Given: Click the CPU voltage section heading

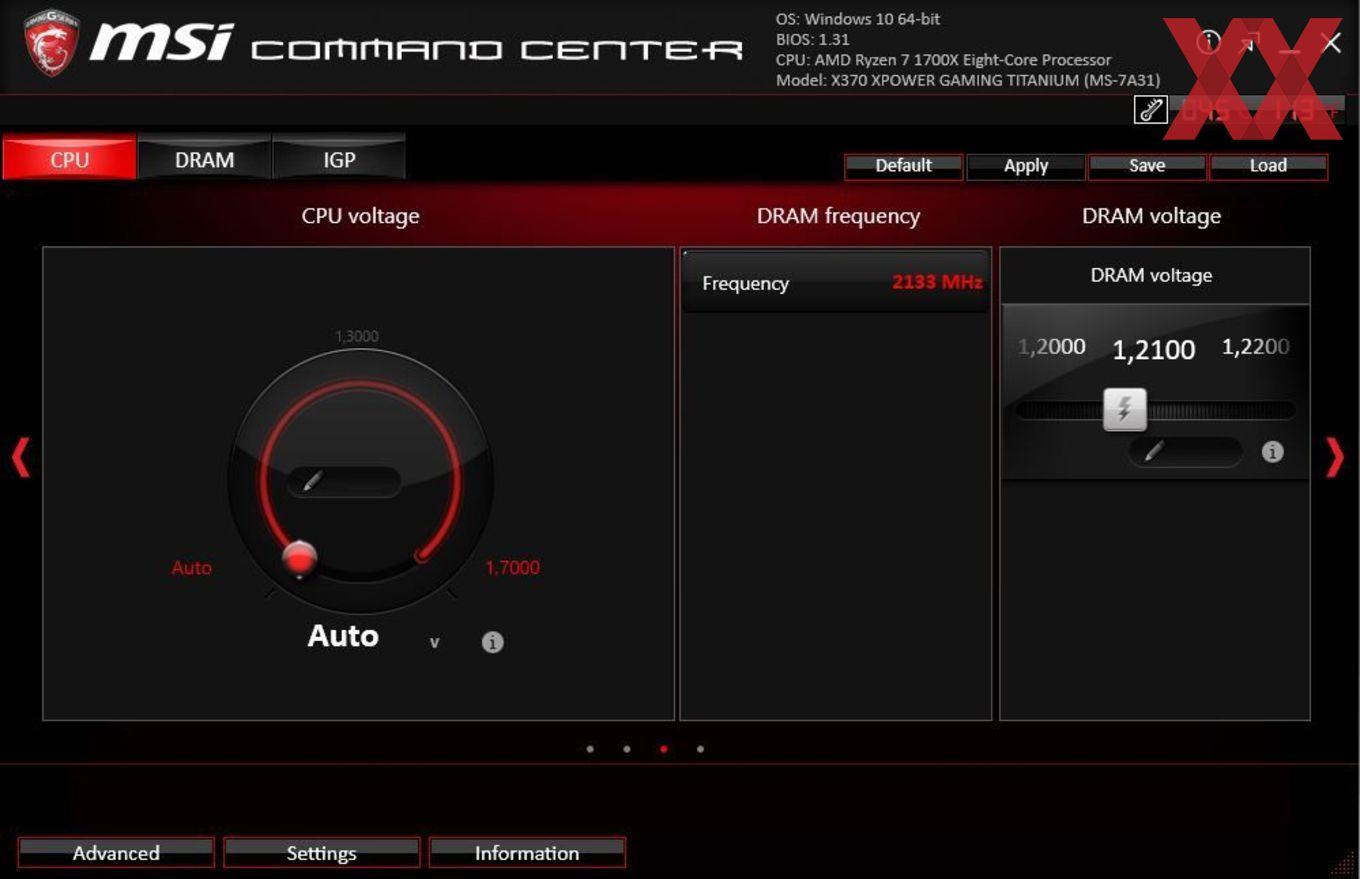Looking at the screenshot, I should [360, 216].
